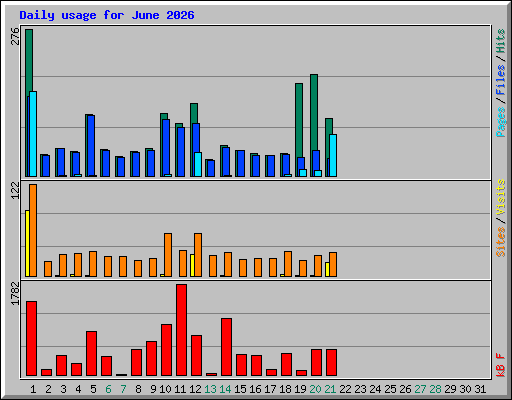Click green weekend day 13 on the x-axis
The height and width of the screenshot is (400, 512).
pos(210,389)
